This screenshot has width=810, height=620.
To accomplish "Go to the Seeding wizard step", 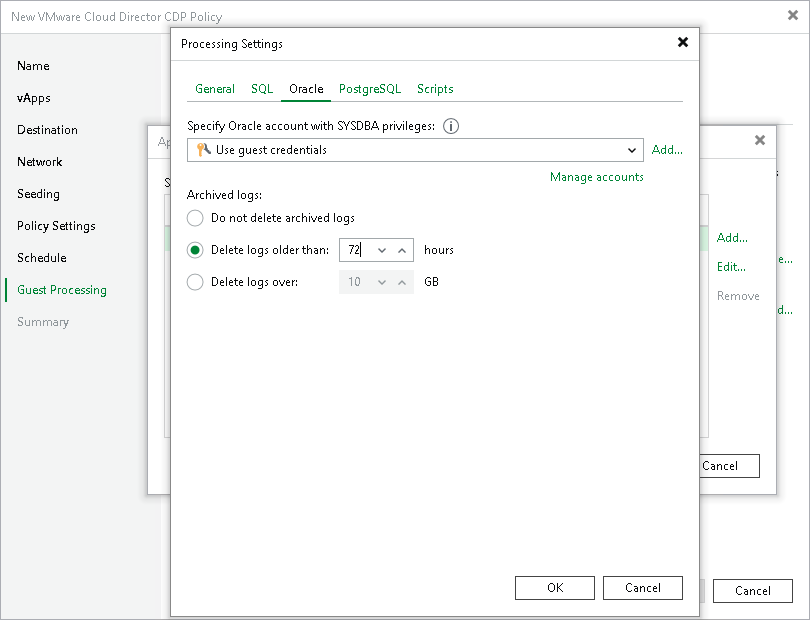I will click(38, 194).
